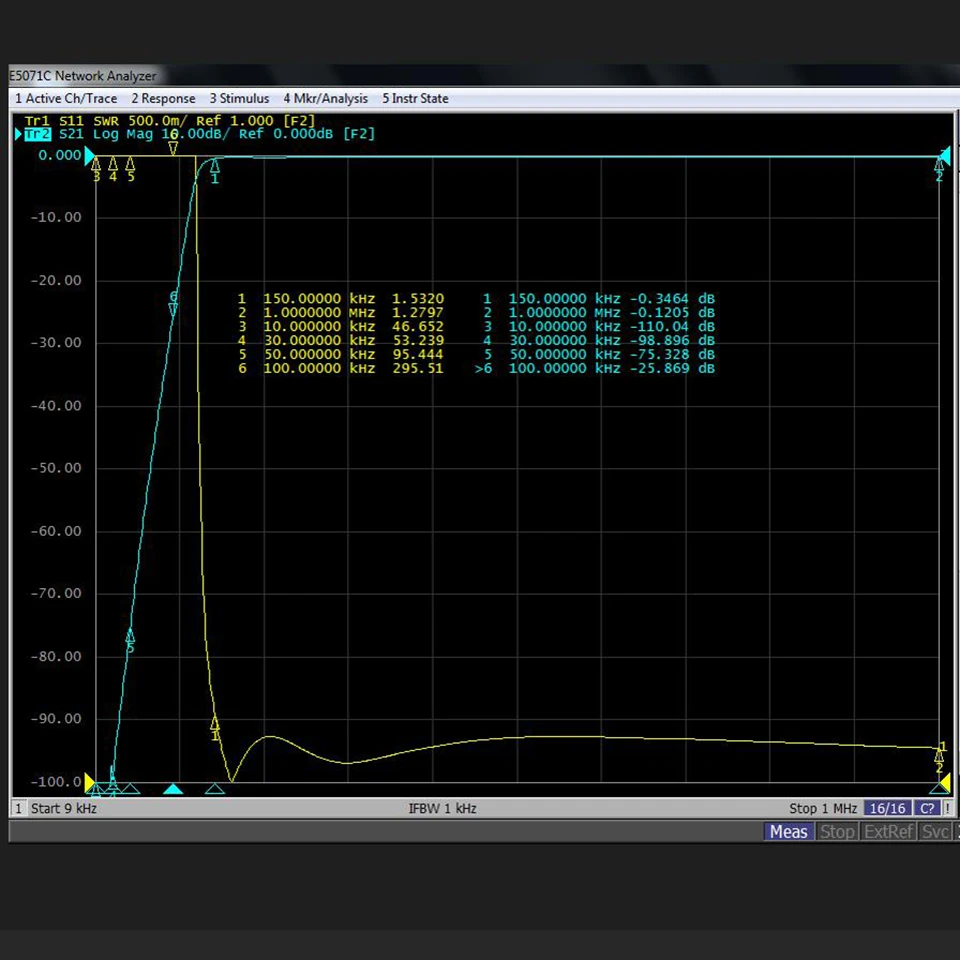Click the S21 marker 2 readout -0.1205 dB

point(672,313)
